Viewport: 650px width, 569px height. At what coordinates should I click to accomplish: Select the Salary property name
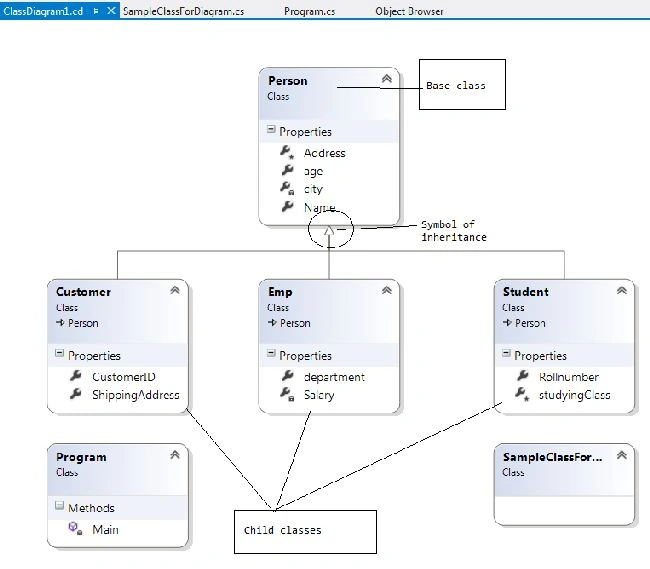[x=319, y=395]
